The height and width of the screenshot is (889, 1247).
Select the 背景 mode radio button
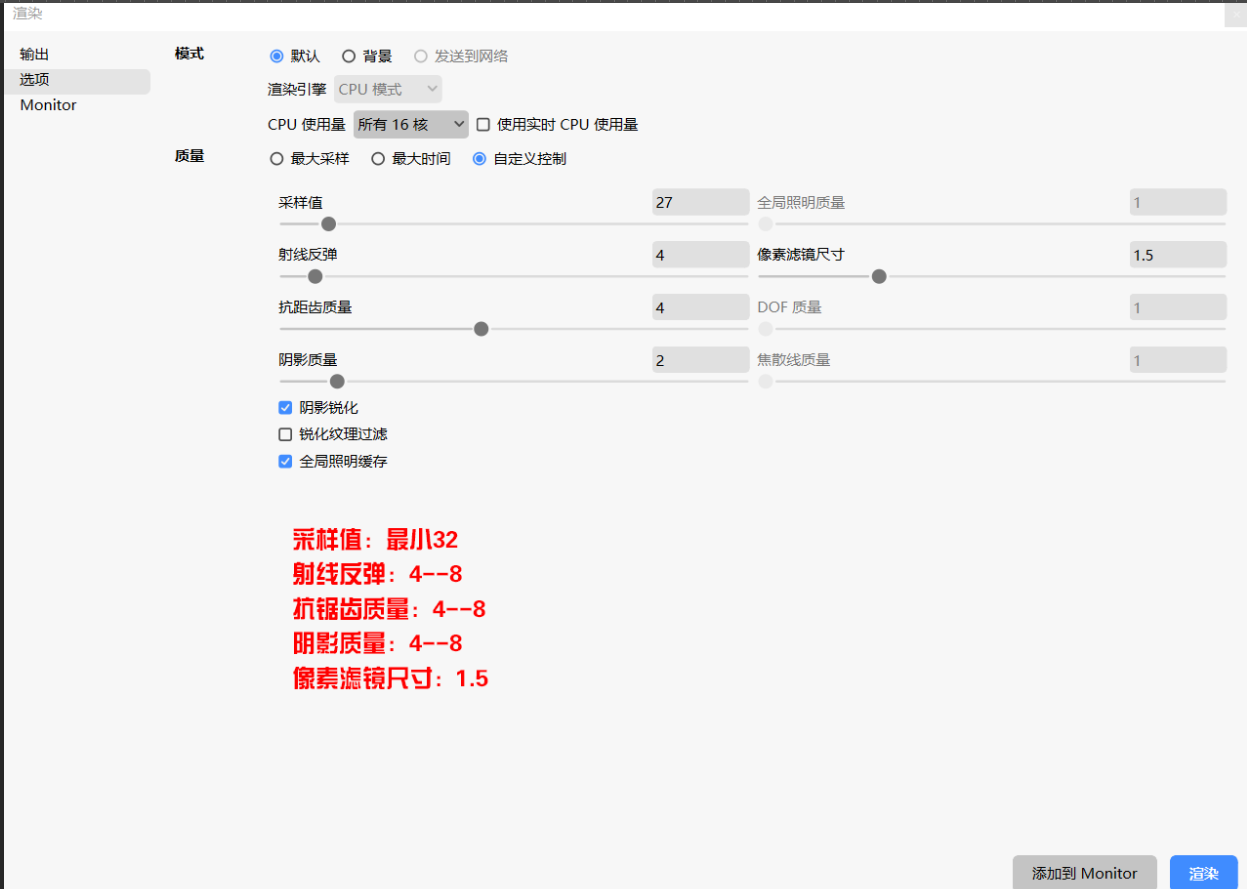click(x=349, y=56)
